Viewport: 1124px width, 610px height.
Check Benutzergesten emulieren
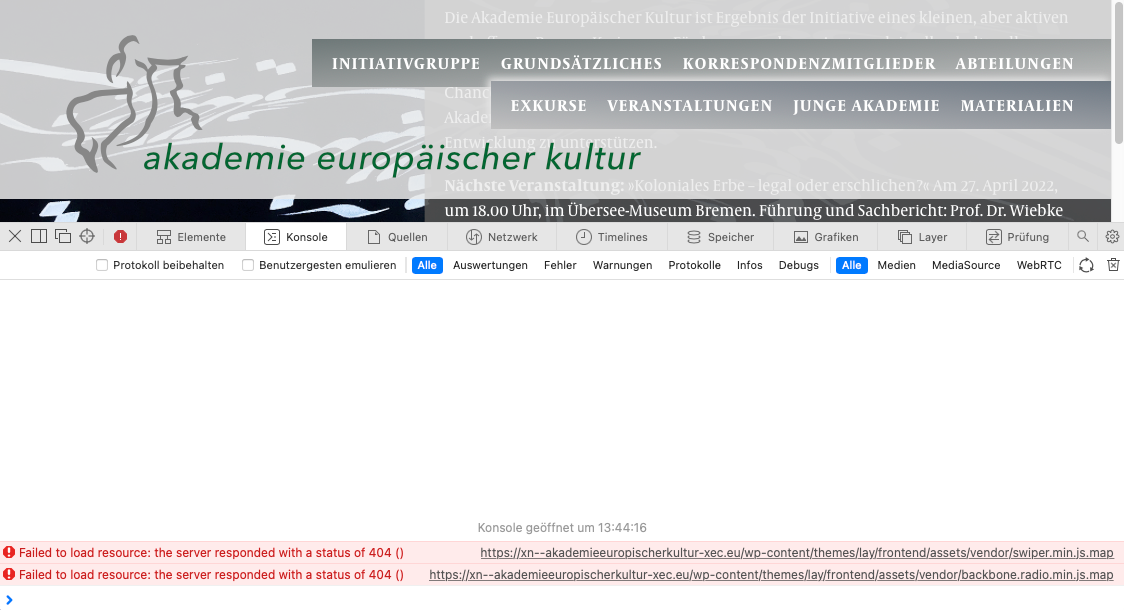tap(248, 265)
